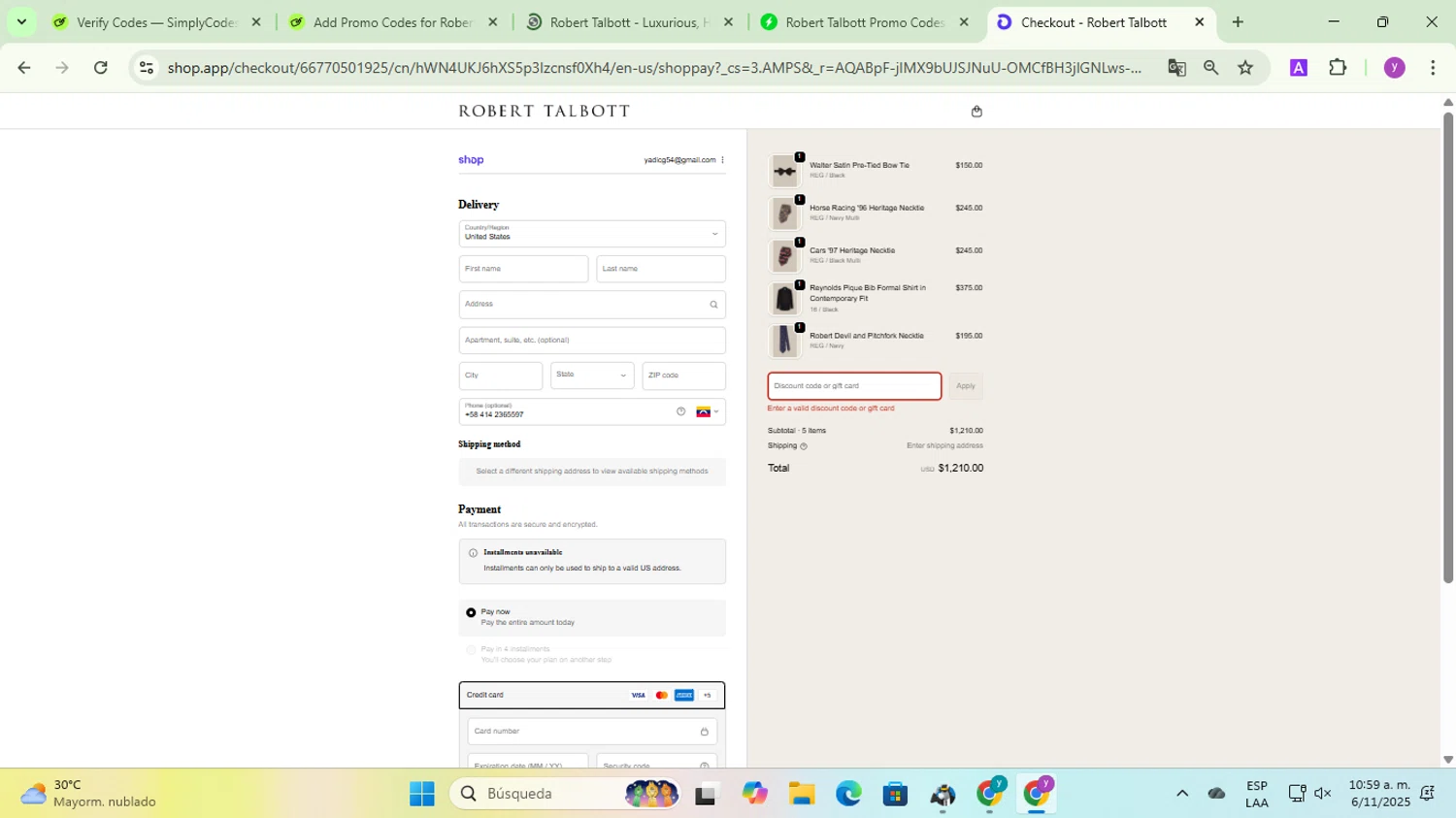Click the Robert Talbott store logo
Screen dimensions: 1456x818
(545, 112)
